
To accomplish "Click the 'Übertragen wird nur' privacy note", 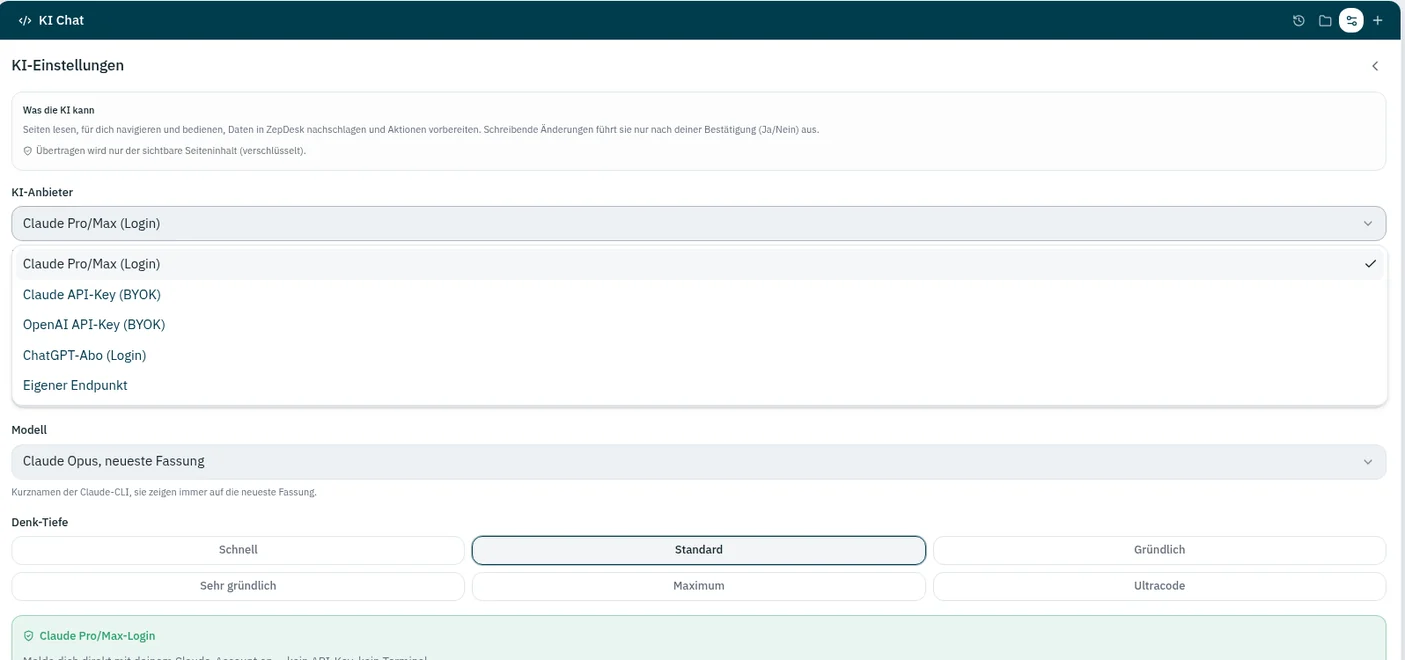I will coord(171,151).
